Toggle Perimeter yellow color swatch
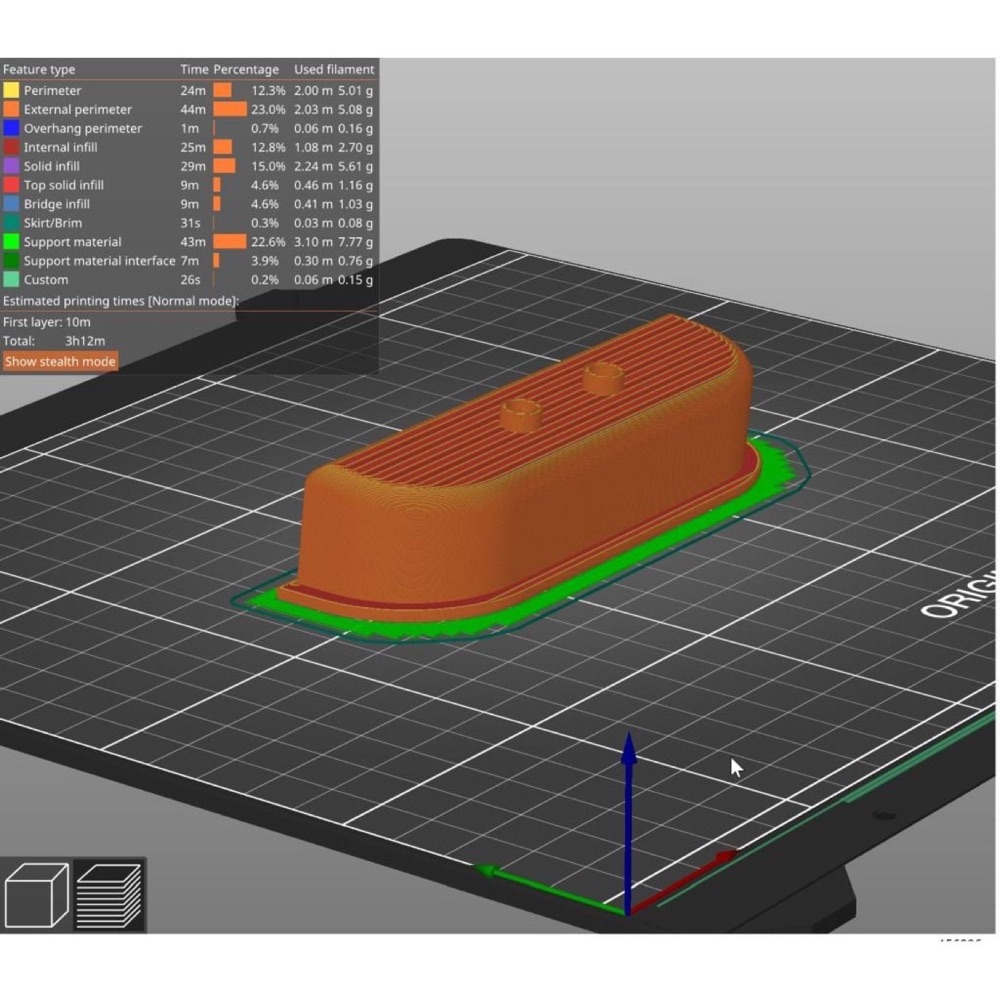The height and width of the screenshot is (1000, 1000). coord(11,90)
